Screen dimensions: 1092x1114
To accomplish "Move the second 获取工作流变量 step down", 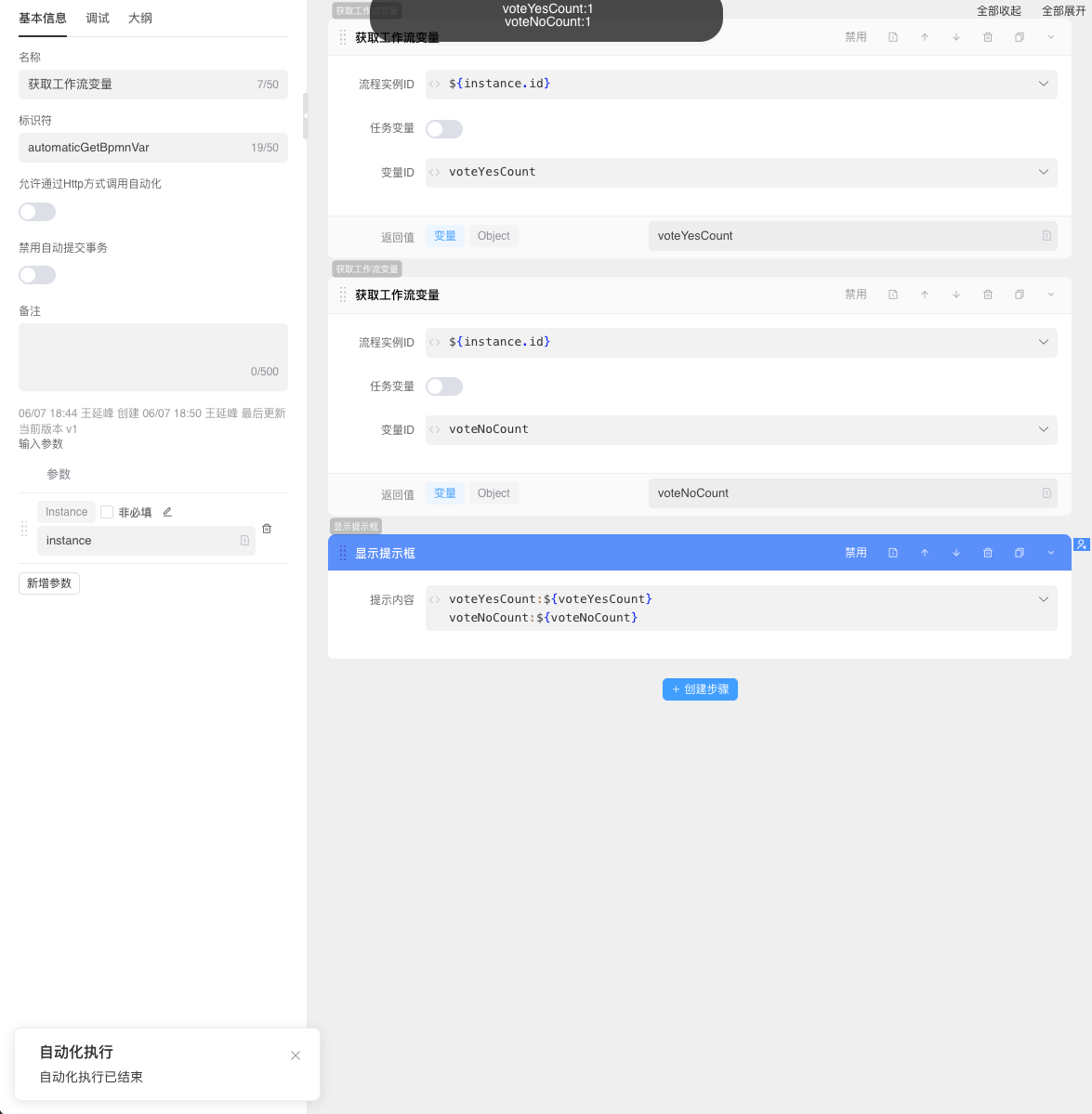I will pyautogui.click(x=956, y=295).
